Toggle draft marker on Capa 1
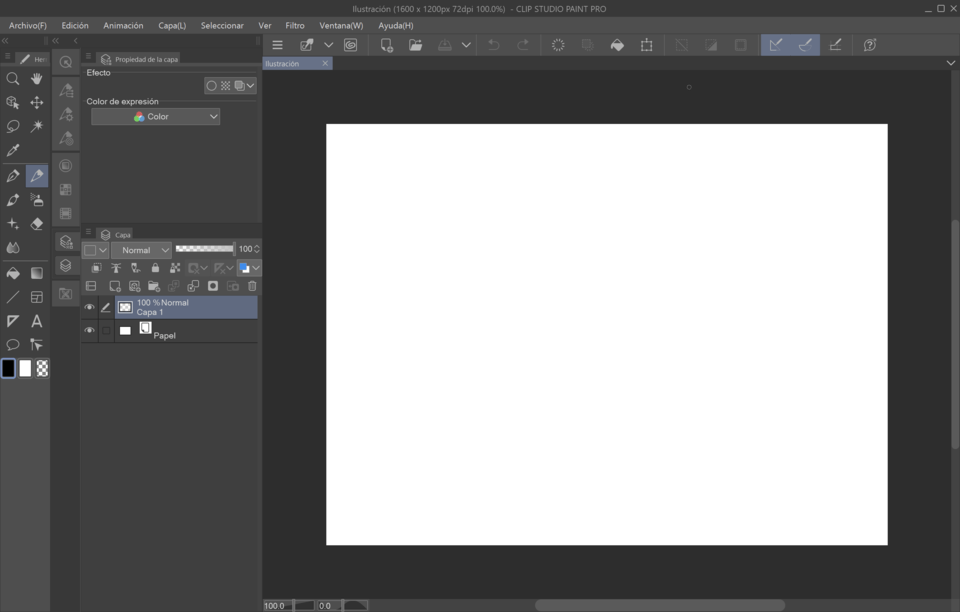This screenshot has height=612, width=960. click(105, 306)
